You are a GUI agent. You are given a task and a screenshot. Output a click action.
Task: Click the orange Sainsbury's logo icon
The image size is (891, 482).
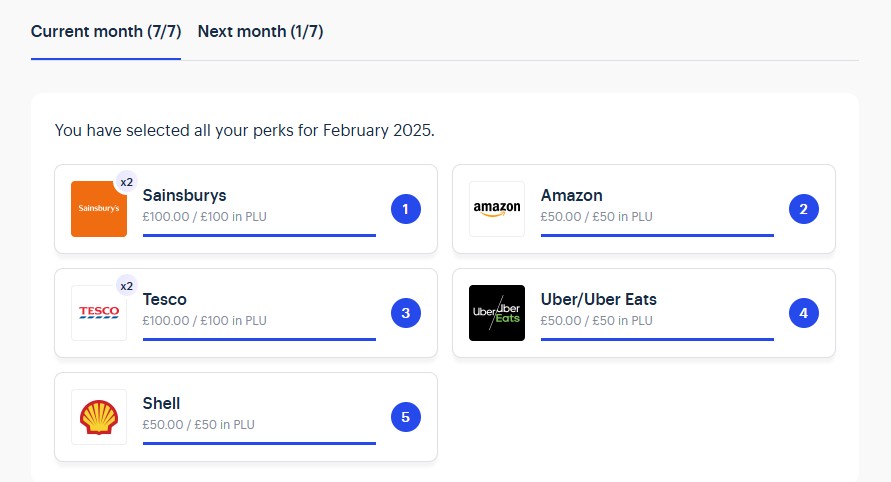click(99, 209)
